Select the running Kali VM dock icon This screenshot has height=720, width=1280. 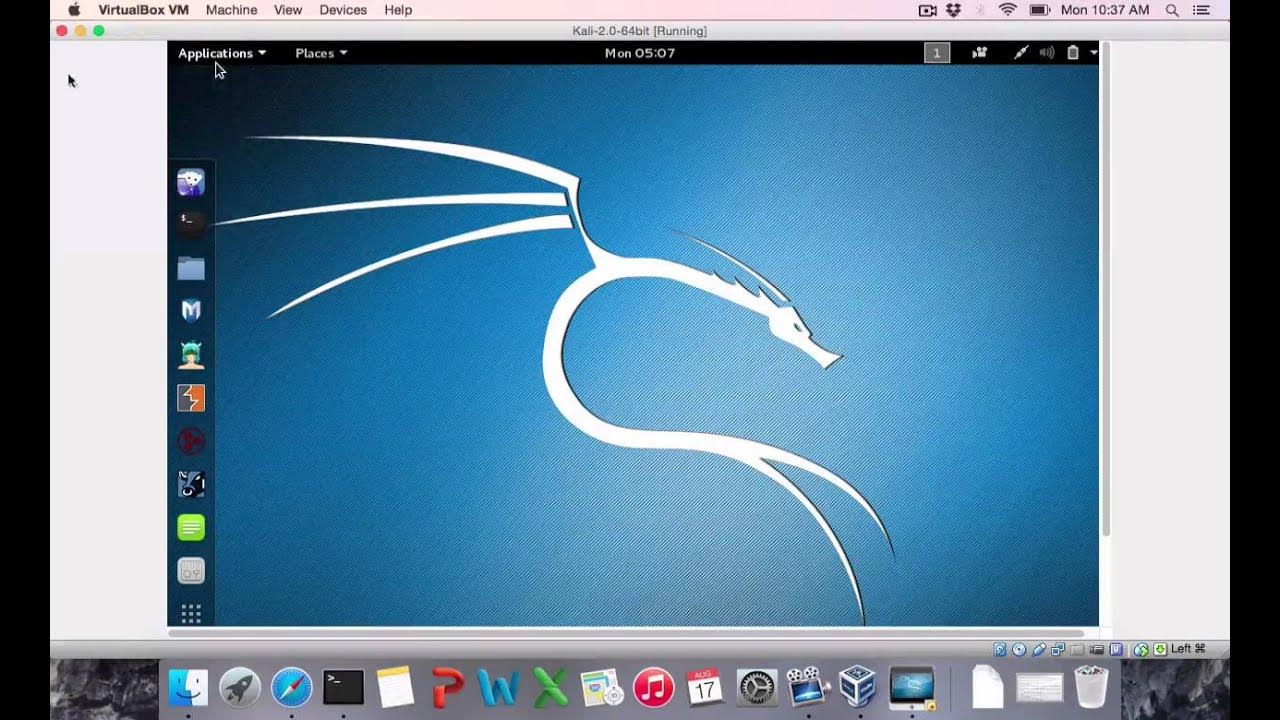pyautogui.click(x=911, y=688)
